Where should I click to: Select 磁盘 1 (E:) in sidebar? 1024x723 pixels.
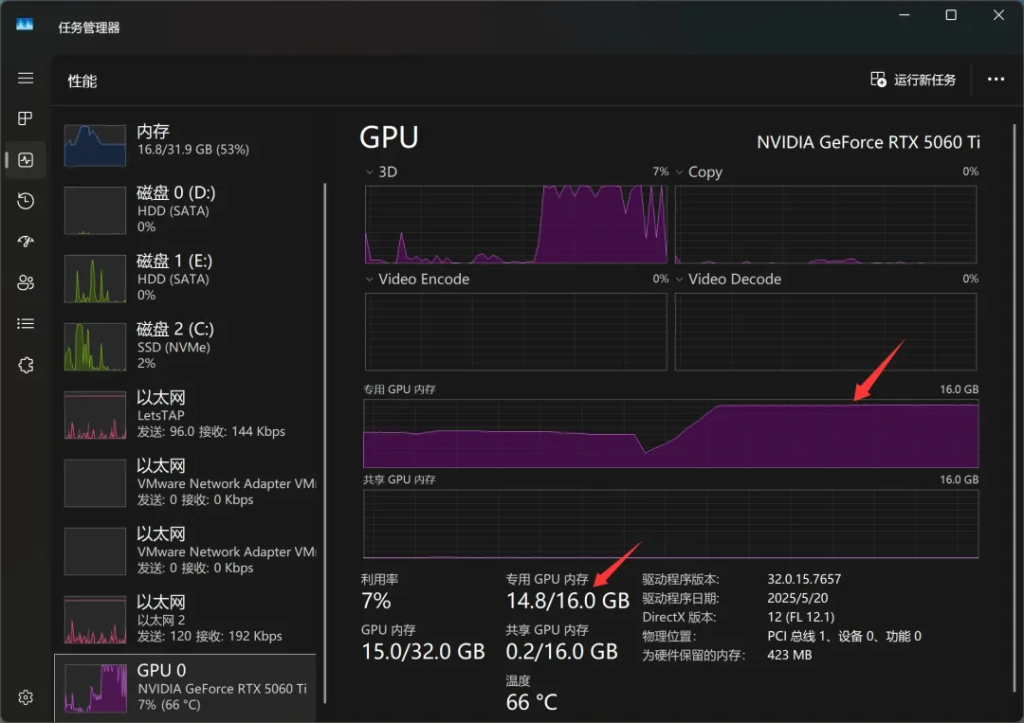coord(188,278)
